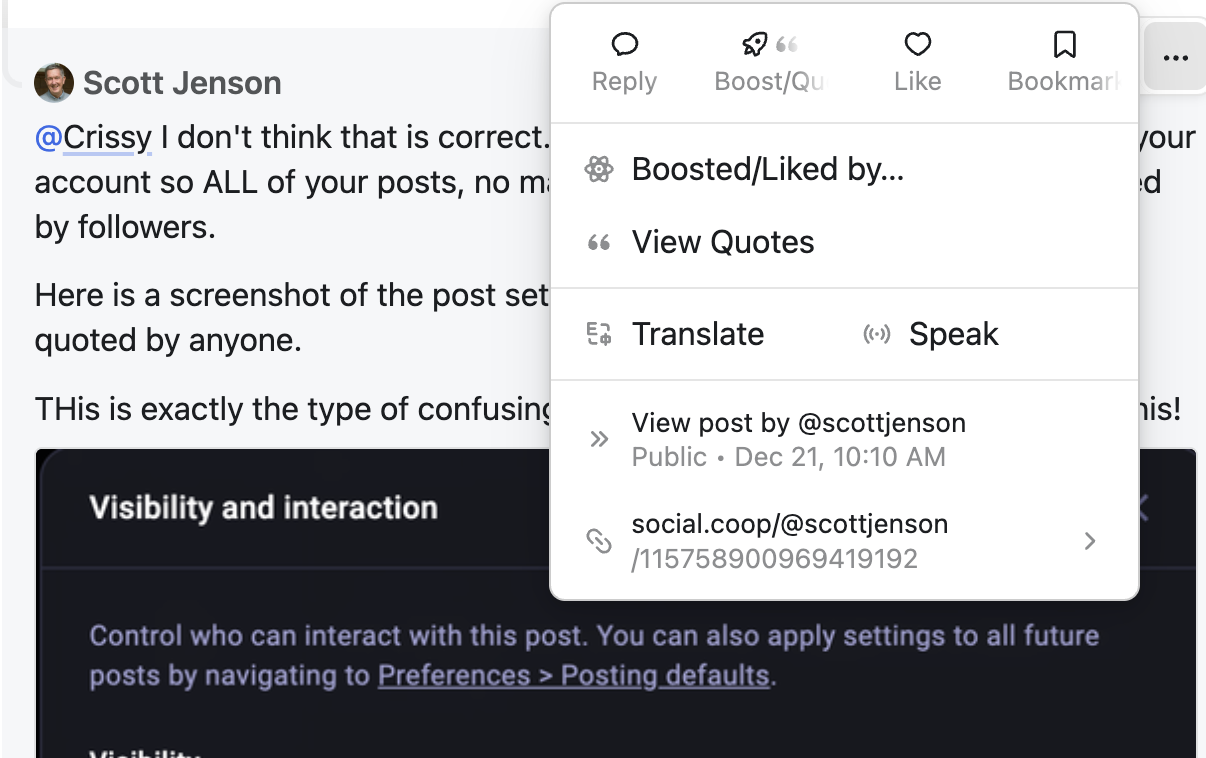Expand the social.coop link chevron arrow
The width and height of the screenshot is (1206, 758).
coord(1090,541)
